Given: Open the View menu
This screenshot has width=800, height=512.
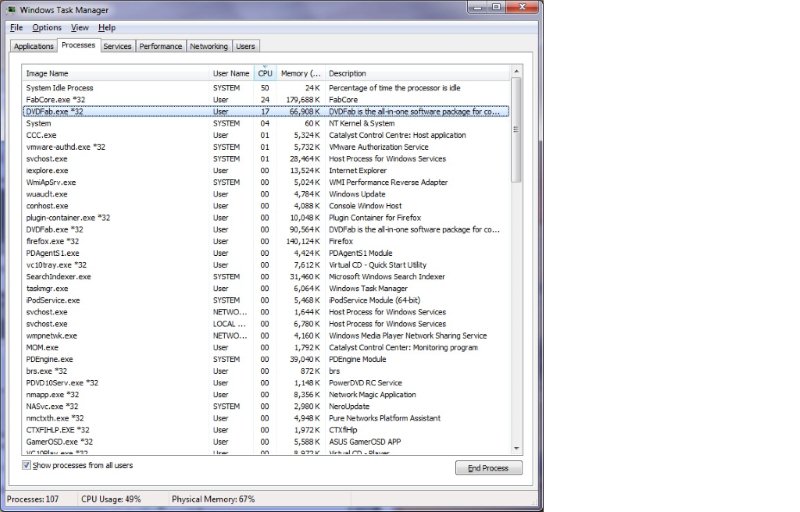Looking at the screenshot, I should [x=80, y=28].
